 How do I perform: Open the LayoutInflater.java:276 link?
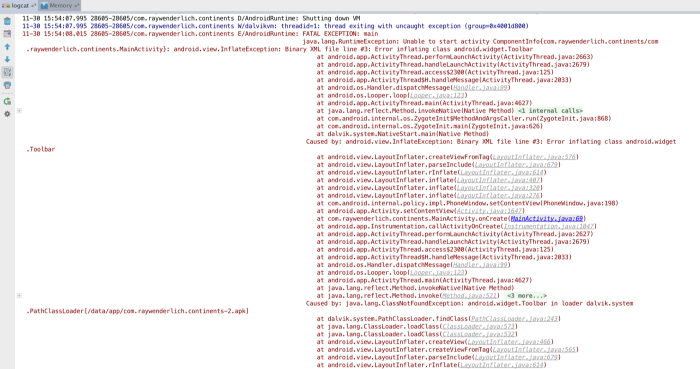(498, 195)
